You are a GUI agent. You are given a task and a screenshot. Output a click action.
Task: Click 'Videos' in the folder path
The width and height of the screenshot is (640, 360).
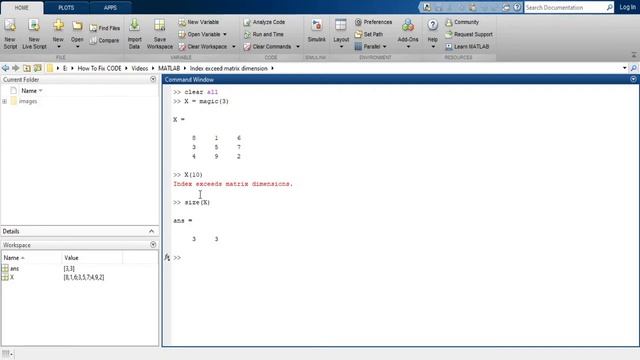click(x=140, y=68)
